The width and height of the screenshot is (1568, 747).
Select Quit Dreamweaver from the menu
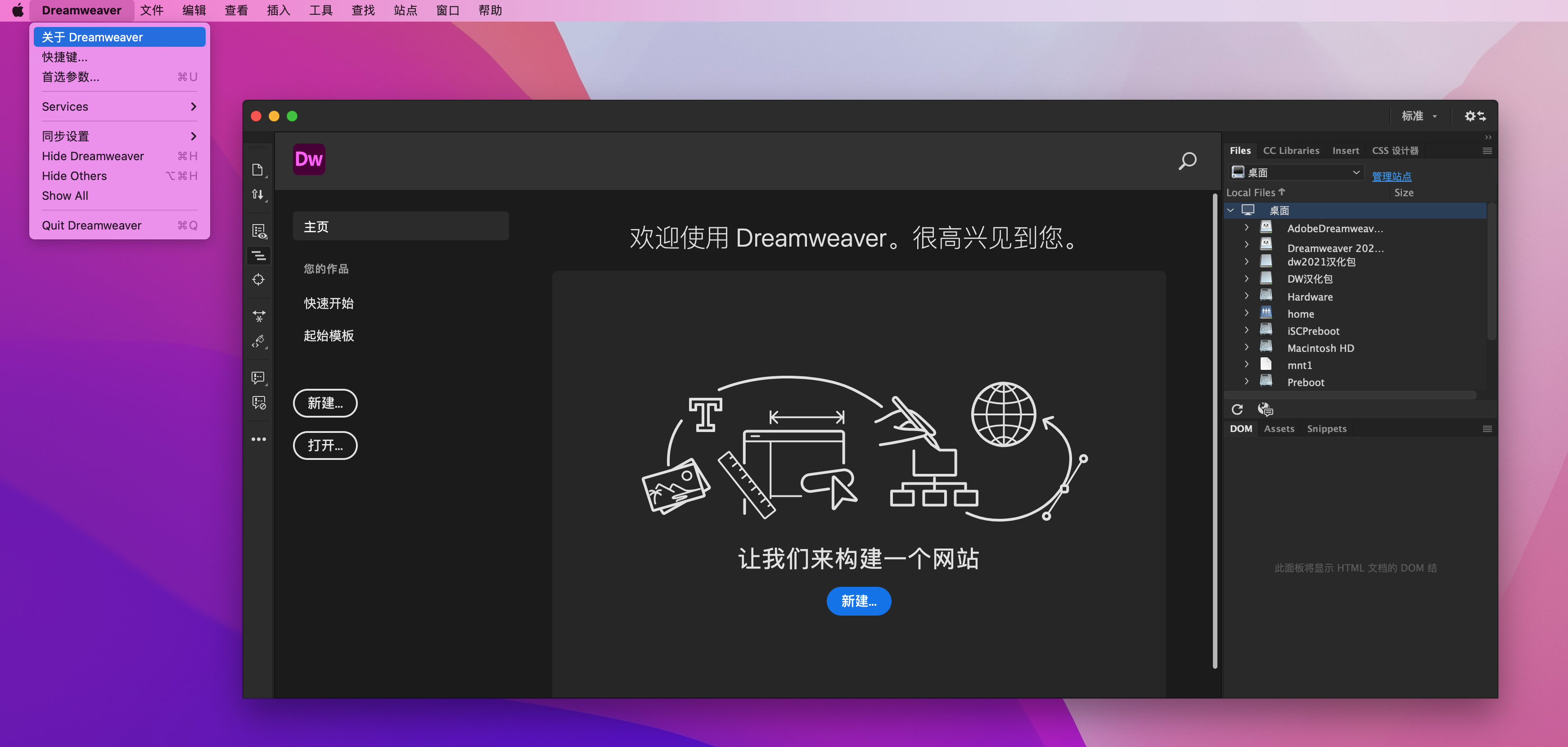click(91, 225)
